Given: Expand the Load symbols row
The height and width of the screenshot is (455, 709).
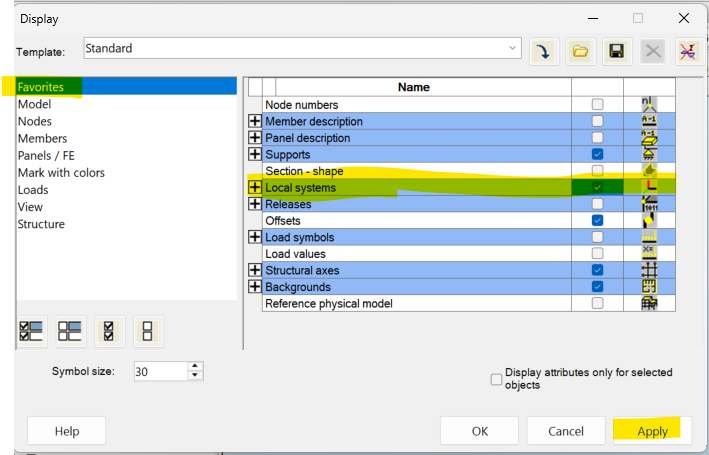Looking at the screenshot, I should (x=255, y=237).
